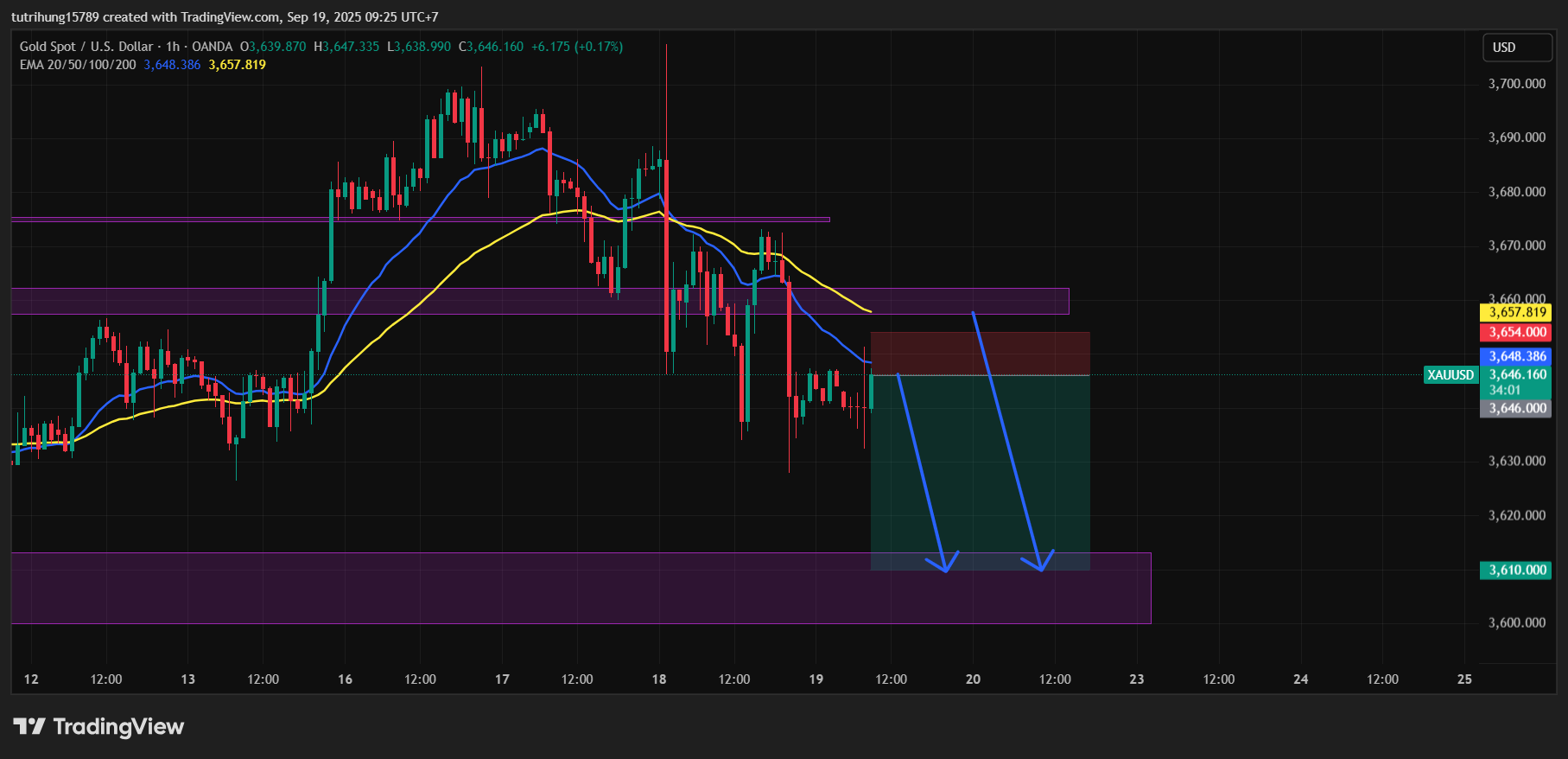This screenshot has width=1568, height=759.
Task: Click the TradingView logo at bottom left
Action: 98,726
